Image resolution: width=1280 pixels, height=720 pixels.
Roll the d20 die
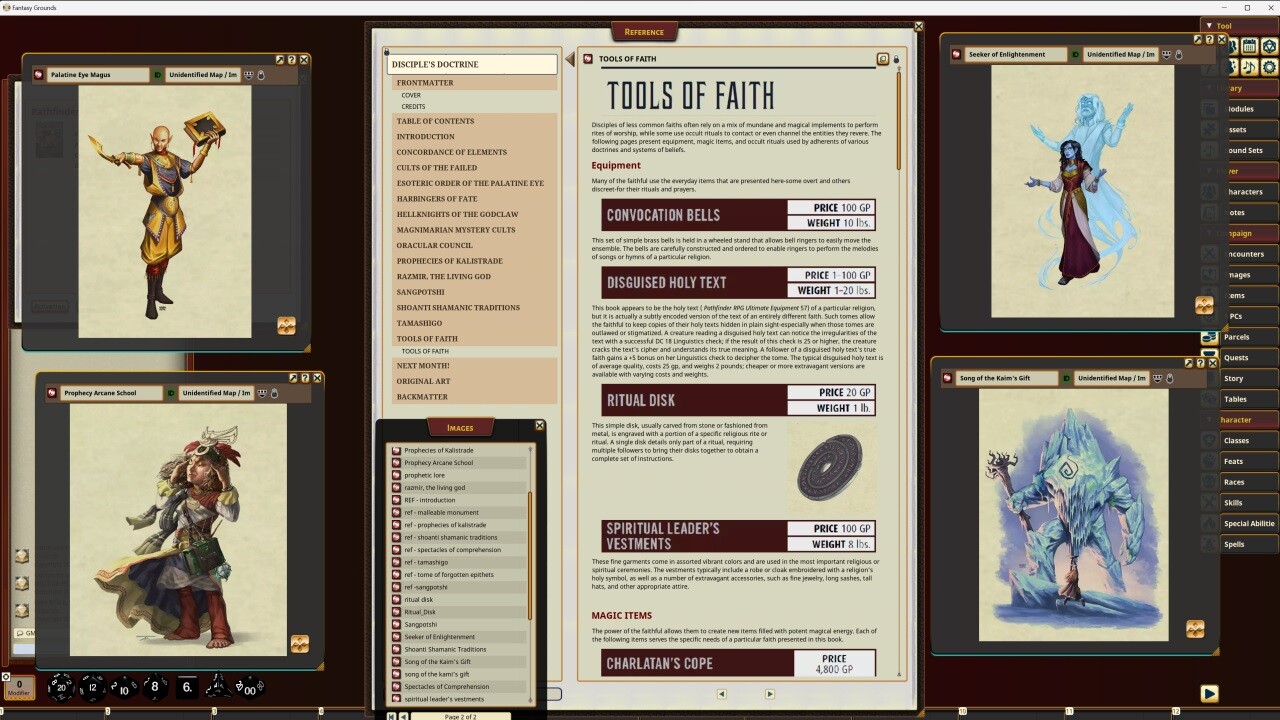(x=62, y=687)
